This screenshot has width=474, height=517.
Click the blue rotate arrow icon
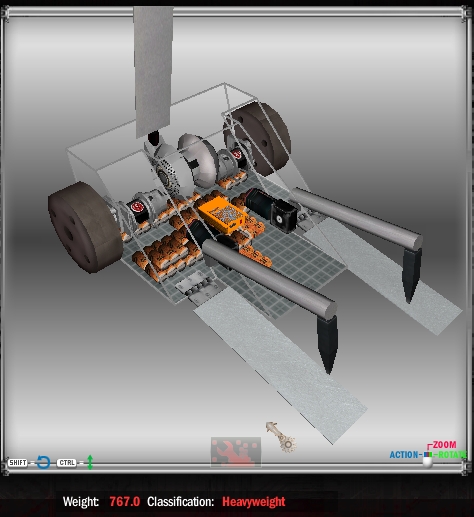coord(43,462)
